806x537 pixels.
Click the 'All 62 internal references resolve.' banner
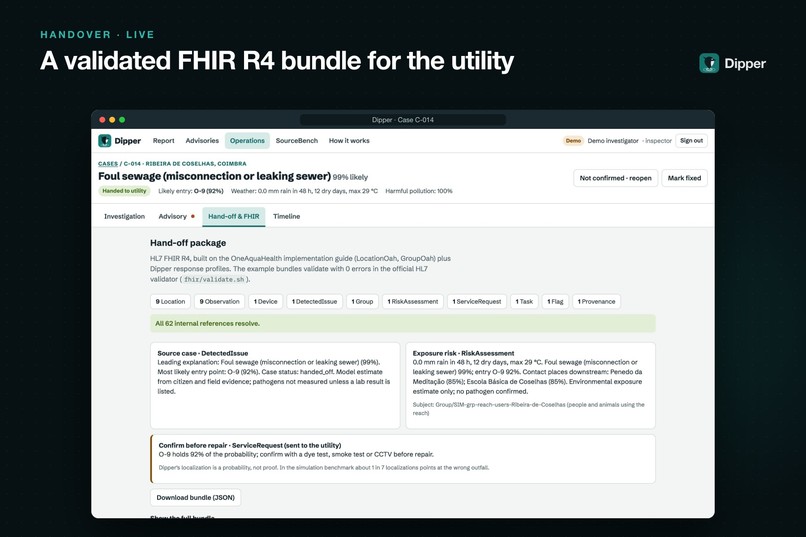pos(402,323)
